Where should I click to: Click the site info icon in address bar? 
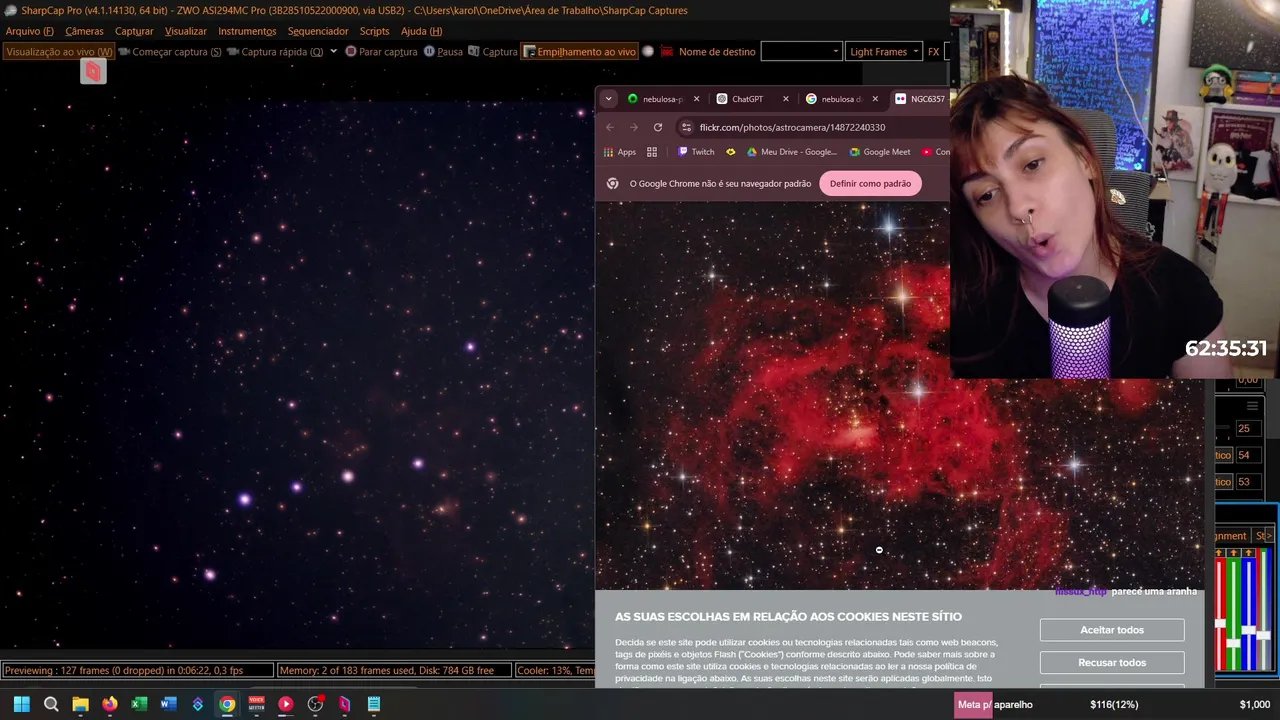tap(686, 127)
